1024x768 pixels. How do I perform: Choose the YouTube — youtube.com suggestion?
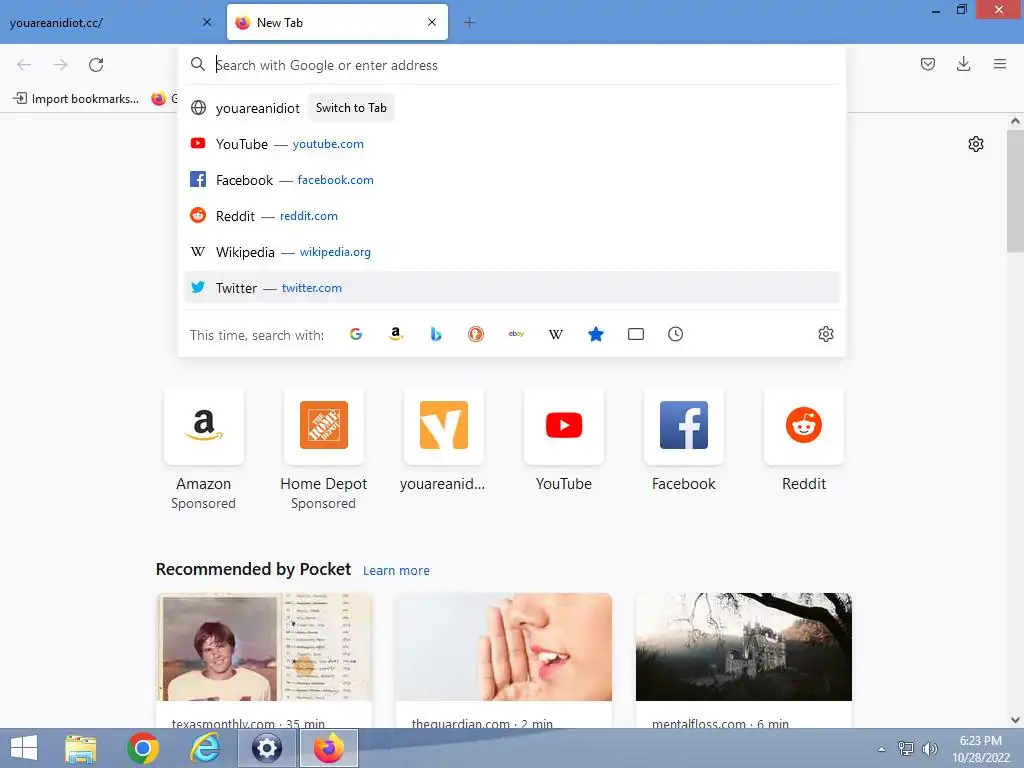pos(511,144)
